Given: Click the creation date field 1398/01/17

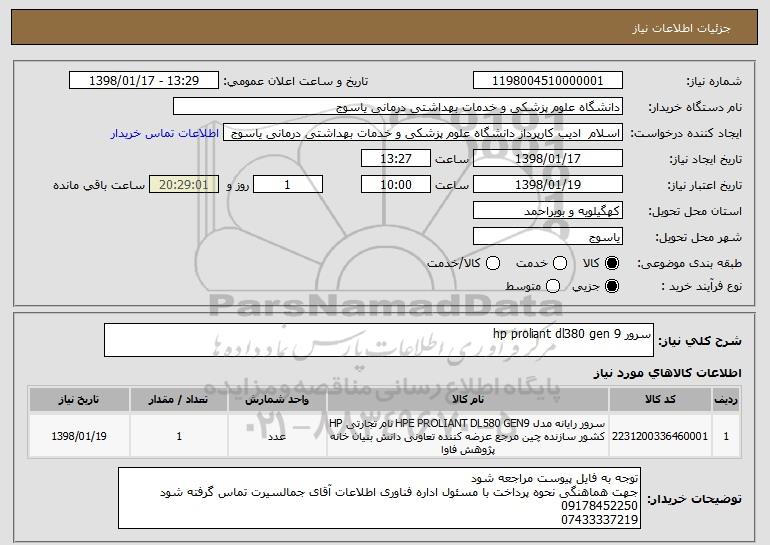Looking at the screenshot, I should (548, 159).
